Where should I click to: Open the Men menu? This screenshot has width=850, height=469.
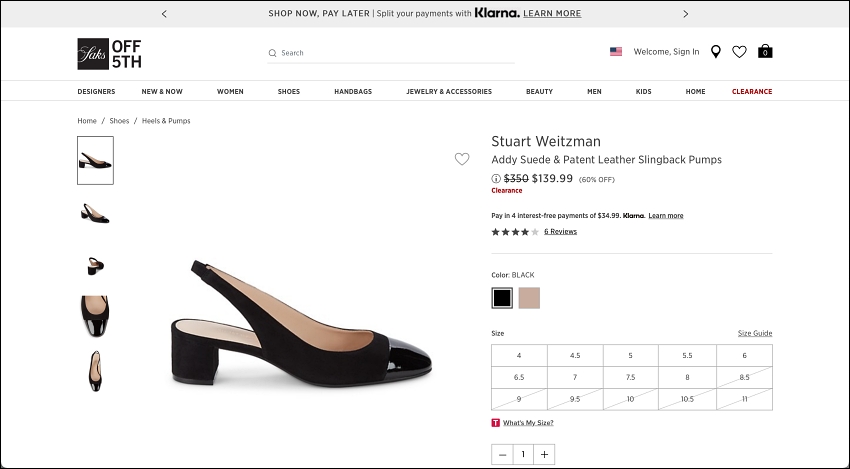594,92
